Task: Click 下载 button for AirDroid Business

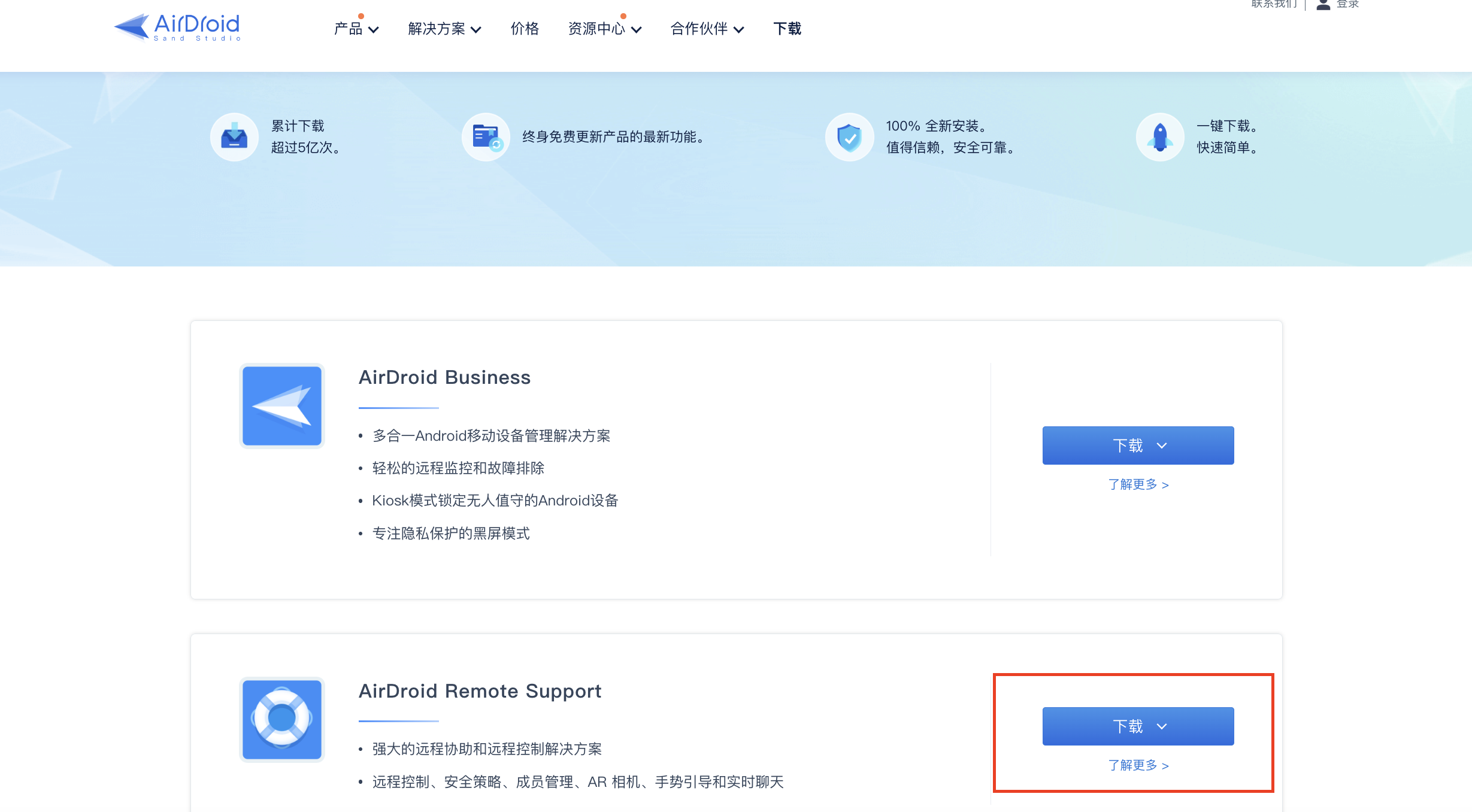Action: tap(1138, 446)
